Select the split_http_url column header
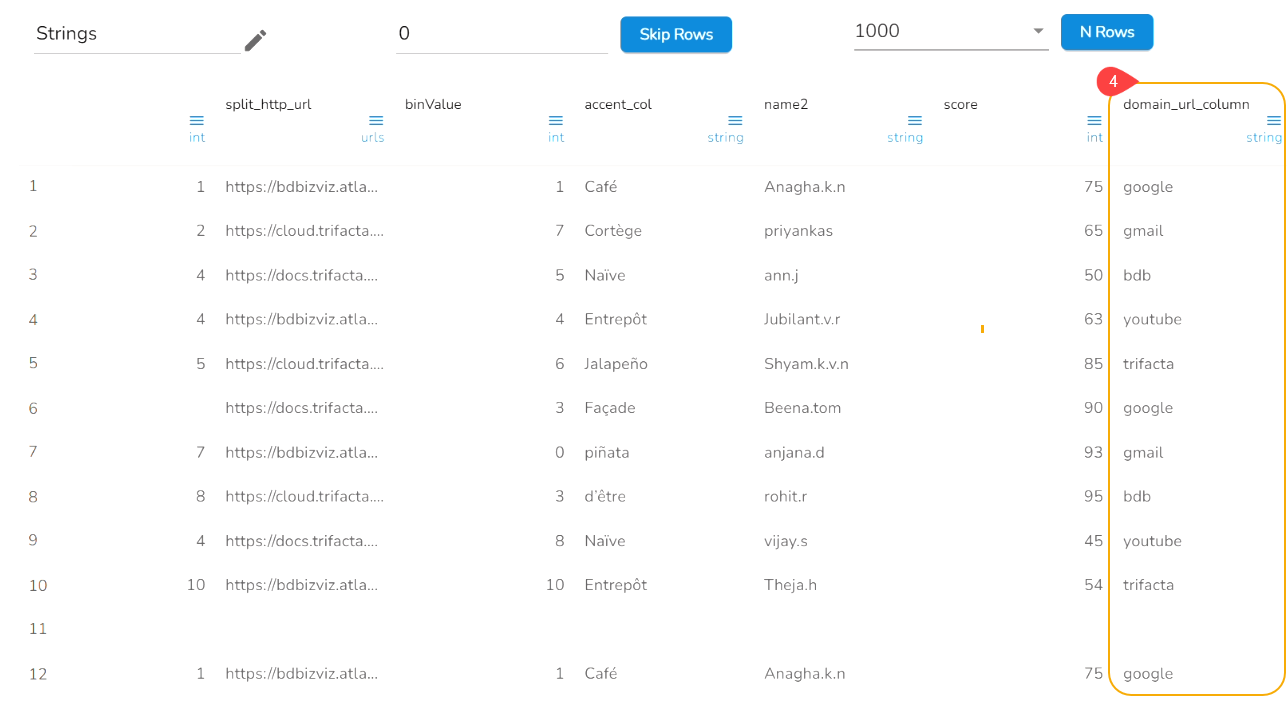 (268, 104)
